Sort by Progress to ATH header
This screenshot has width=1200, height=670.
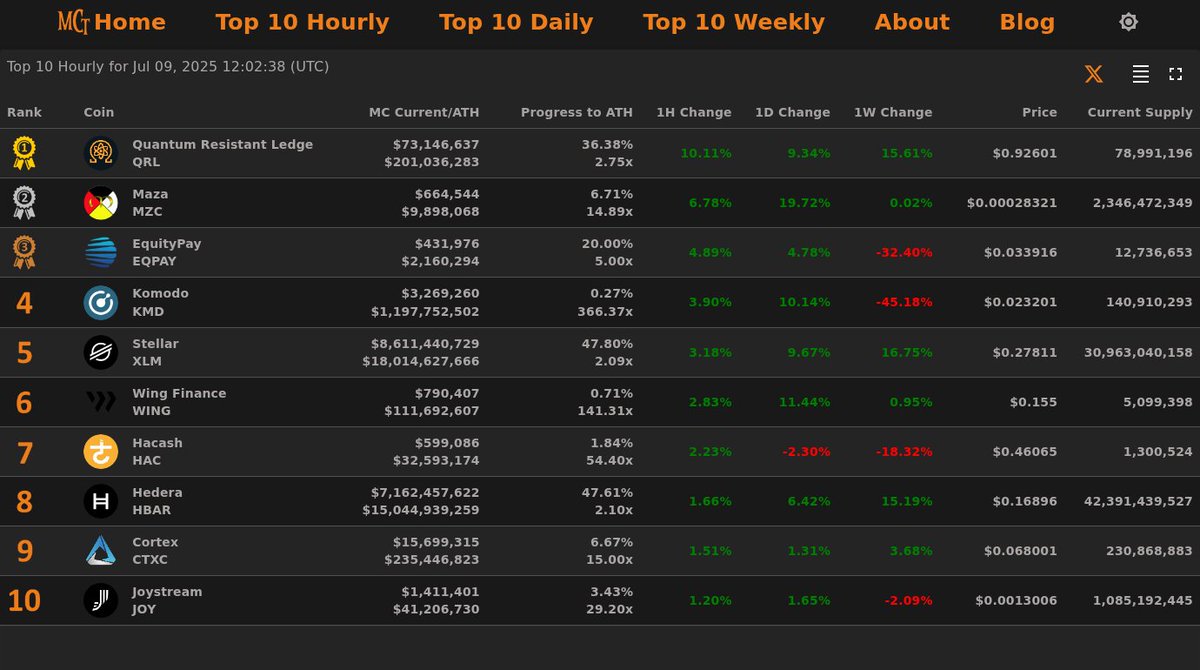click(x=577, y=112)
